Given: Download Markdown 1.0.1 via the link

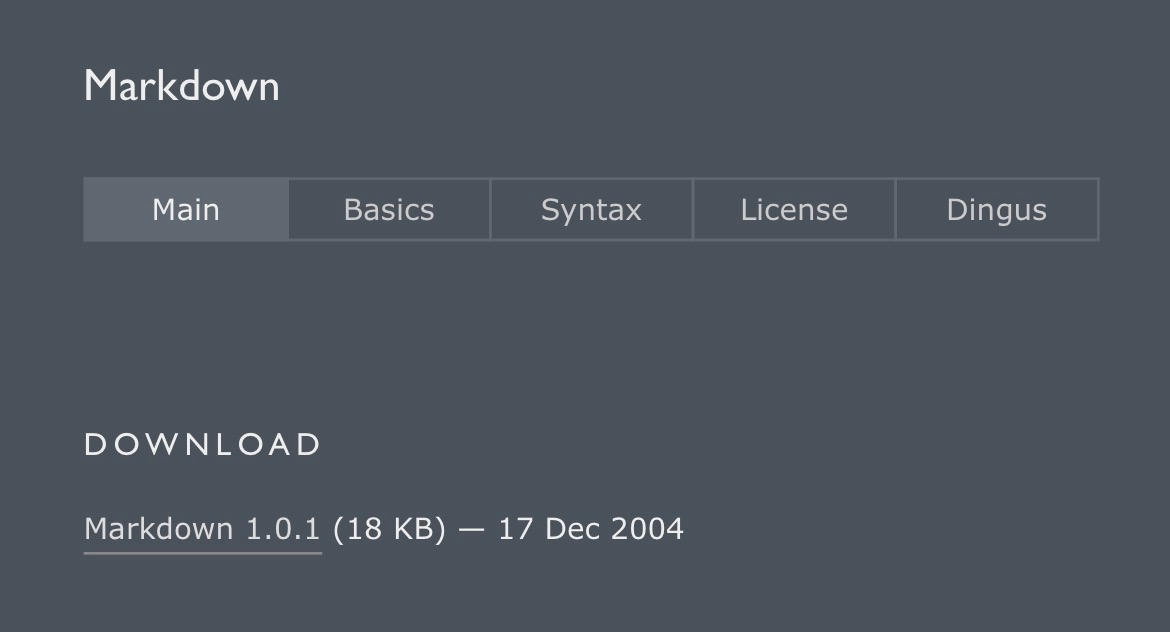Looking at the screenshot, I should pyautogui.click(x=202, y=529).
